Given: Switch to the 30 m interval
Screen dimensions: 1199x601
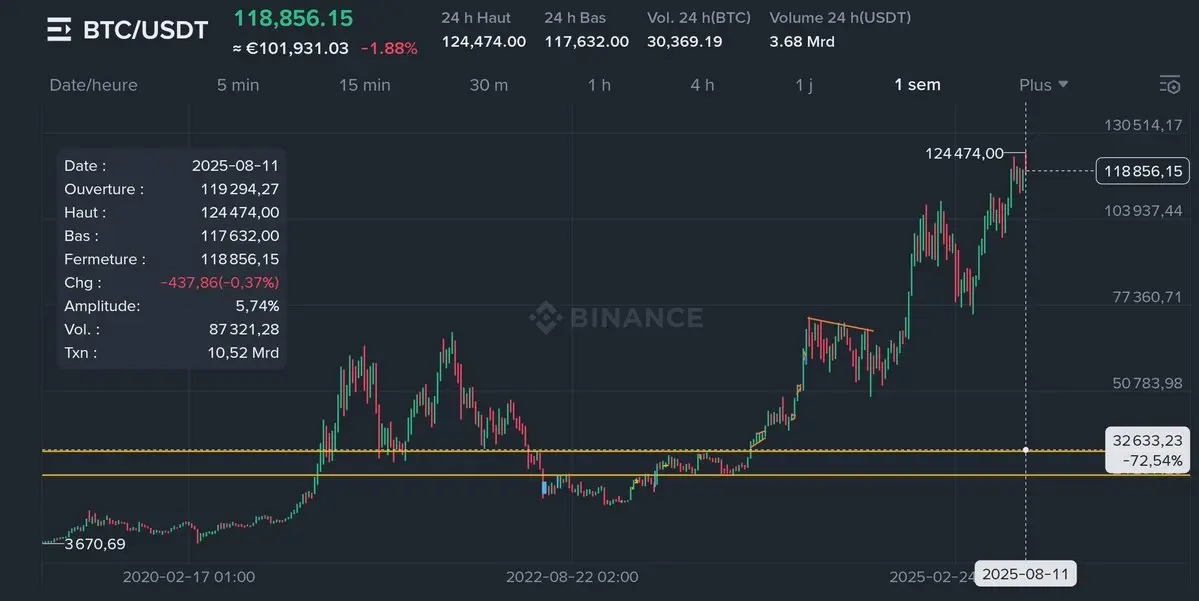Looking at the screenshot, I should [489, 85].
